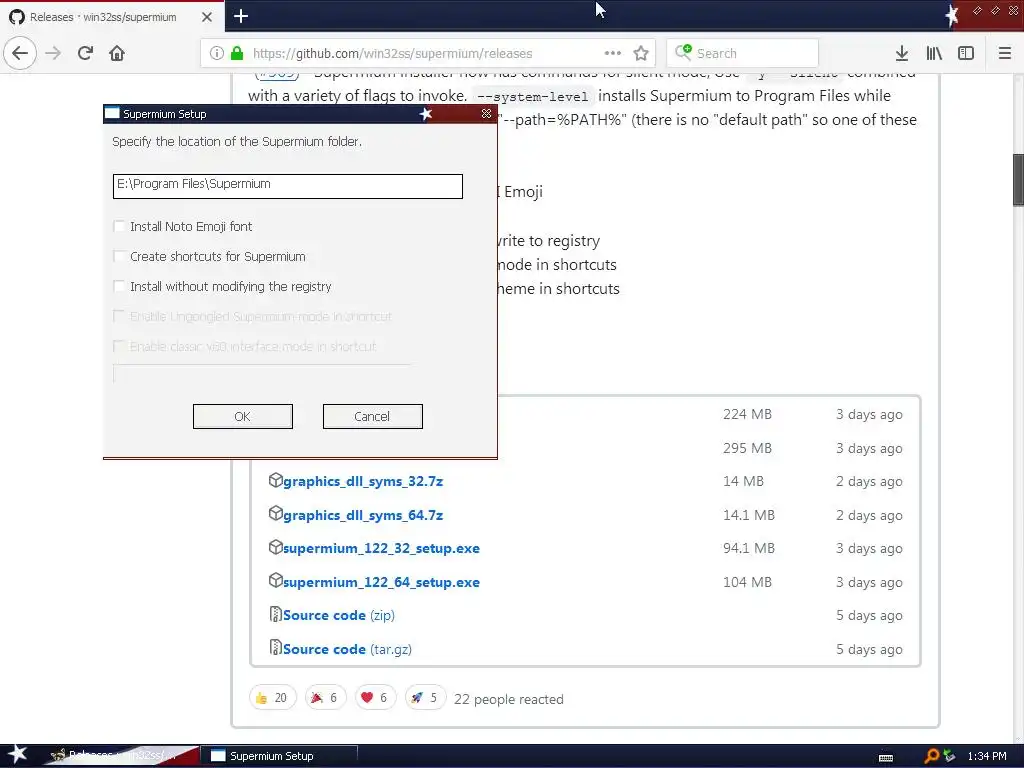Open a new tab with the plus button
The height and width of the screenshot is (768, 1024).
coord(241,16)
